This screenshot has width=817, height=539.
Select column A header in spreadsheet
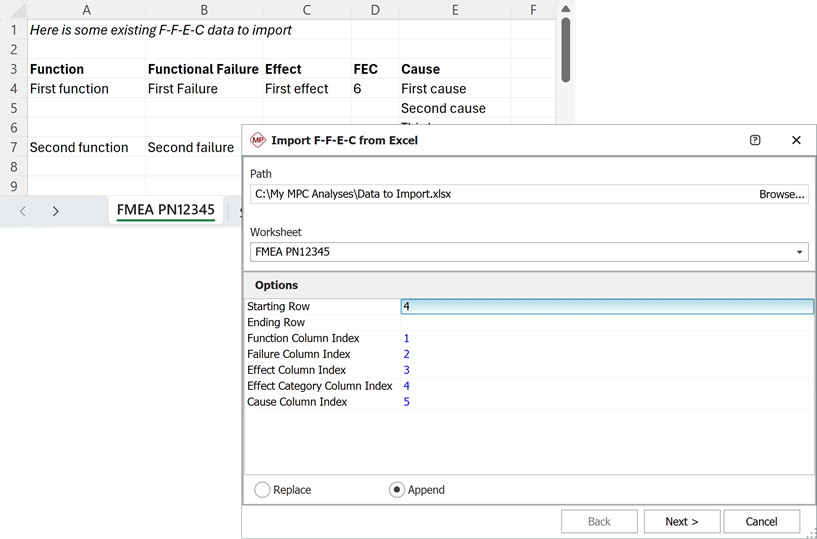tap(86, 10)
